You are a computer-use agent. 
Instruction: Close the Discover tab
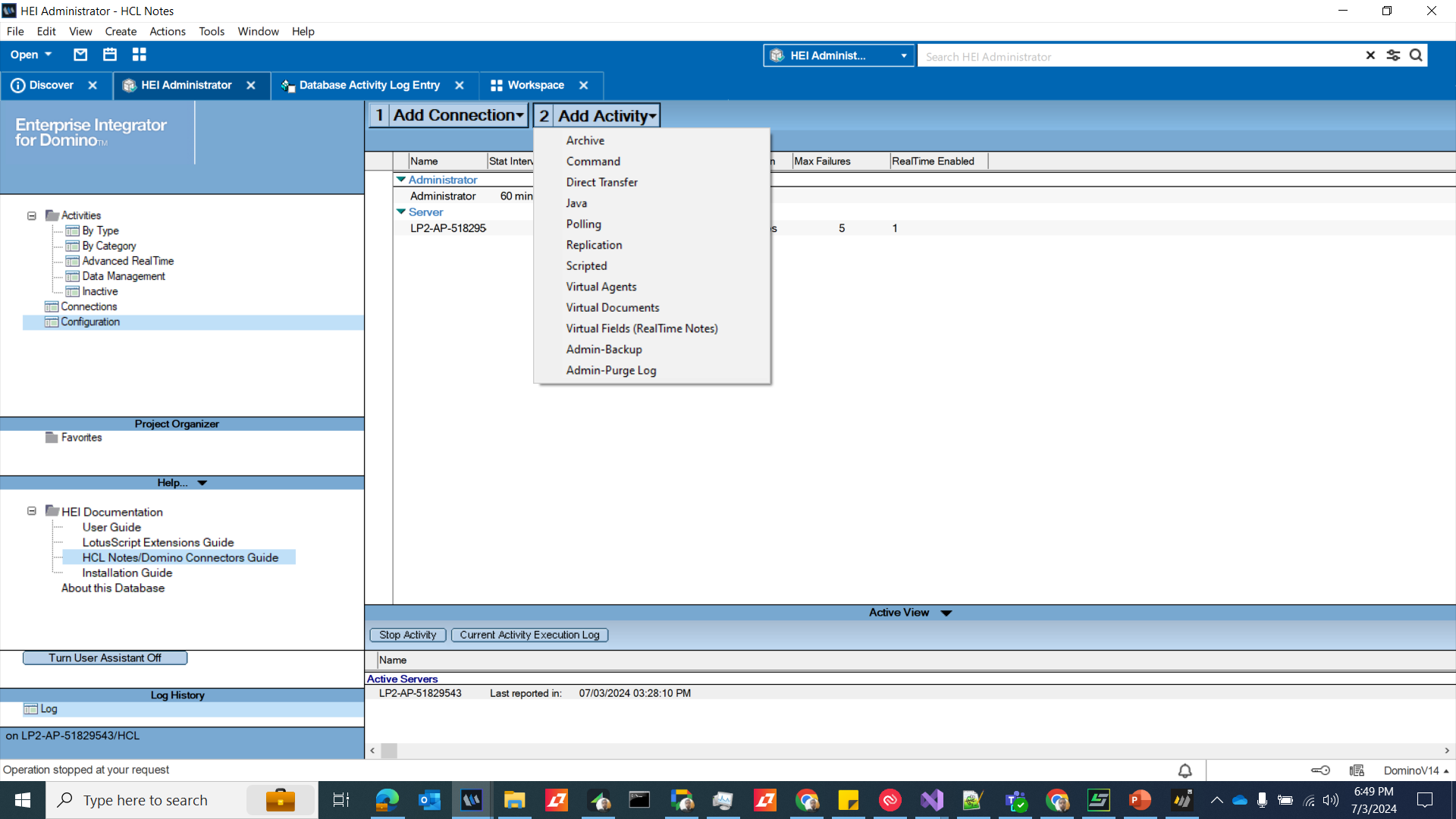point(93,86)
